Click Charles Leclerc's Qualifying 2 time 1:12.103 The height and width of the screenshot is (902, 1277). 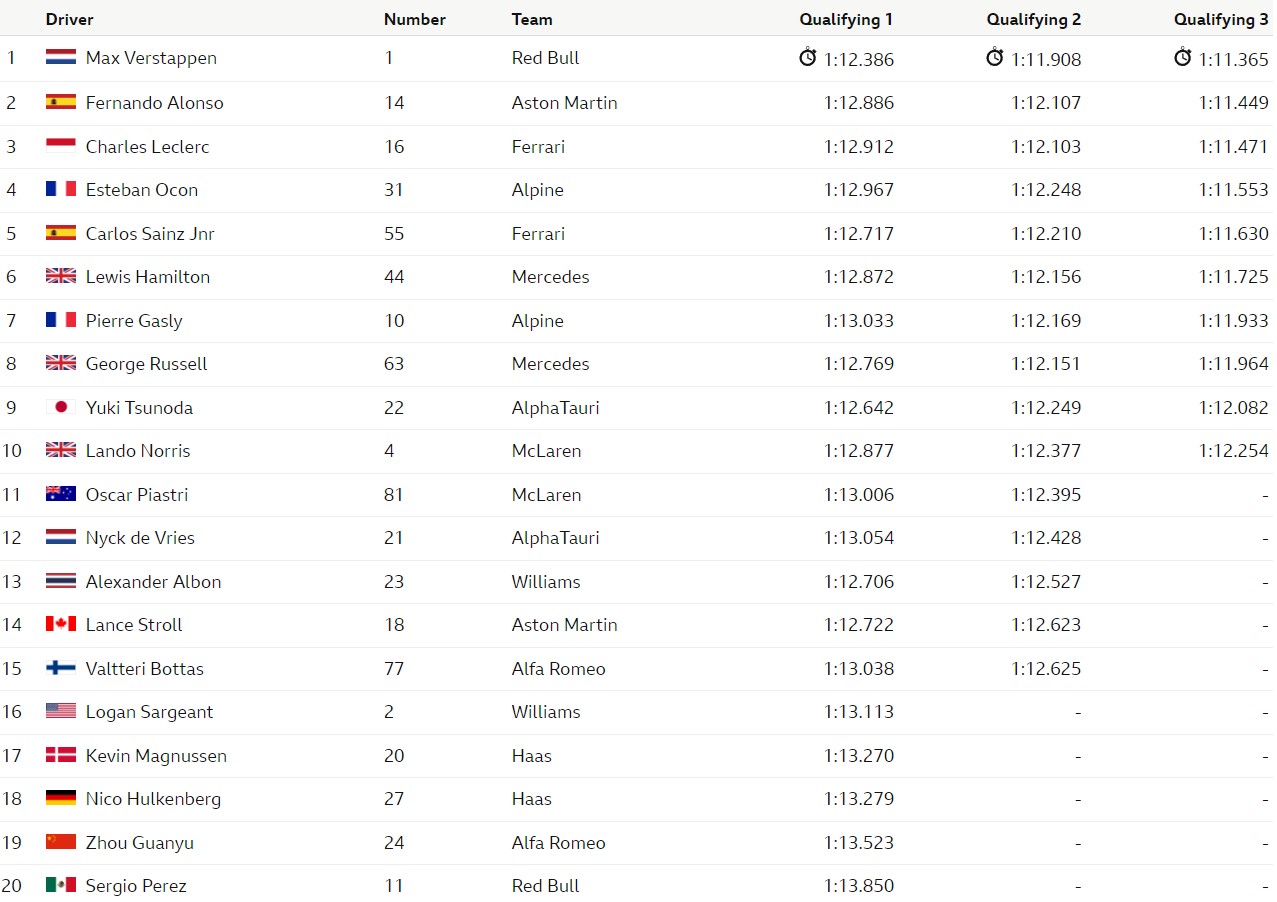1046,146
